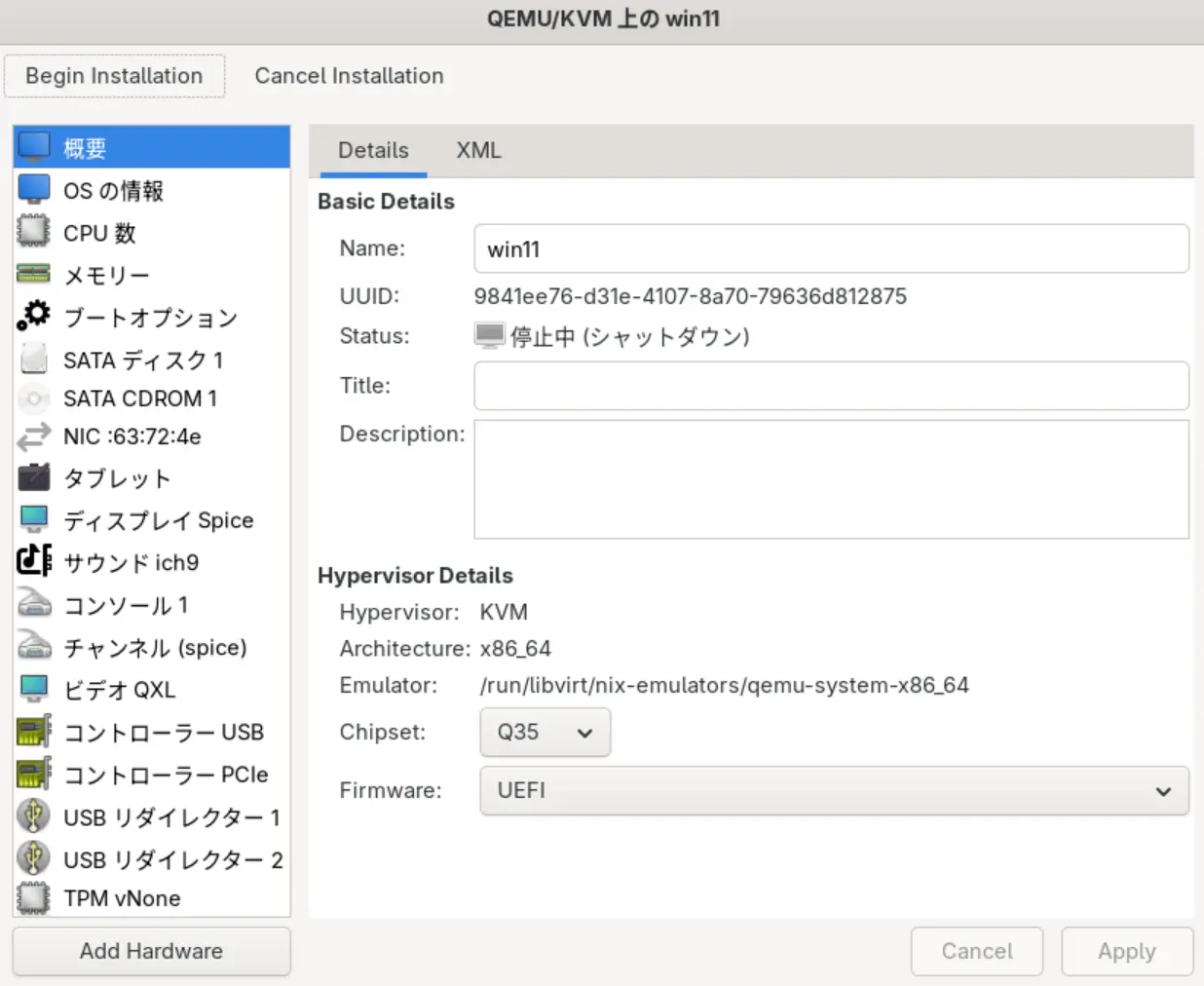Open the CPU 数 settings in sidebar
The image size is (1204, 986).
[98, 233]
